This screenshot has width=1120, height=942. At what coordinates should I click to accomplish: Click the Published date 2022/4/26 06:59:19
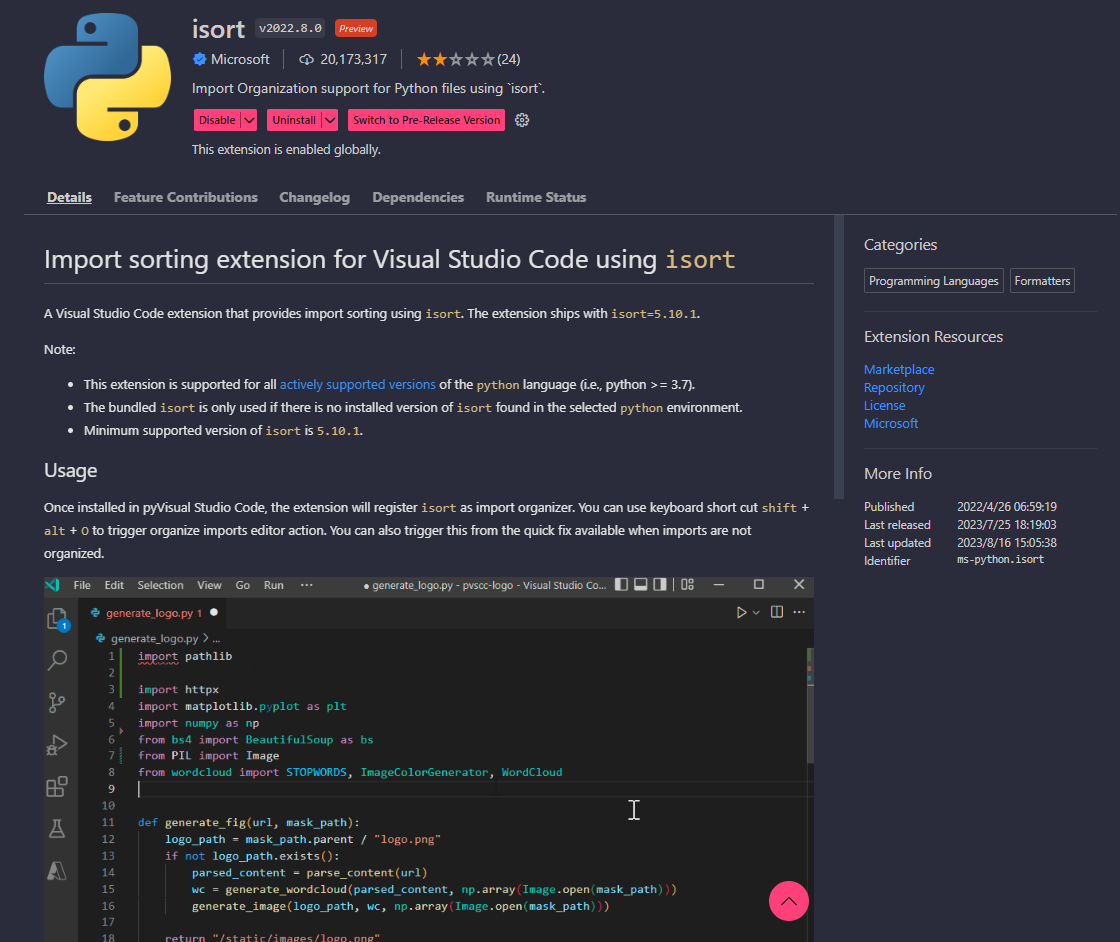click(1006, 506)
